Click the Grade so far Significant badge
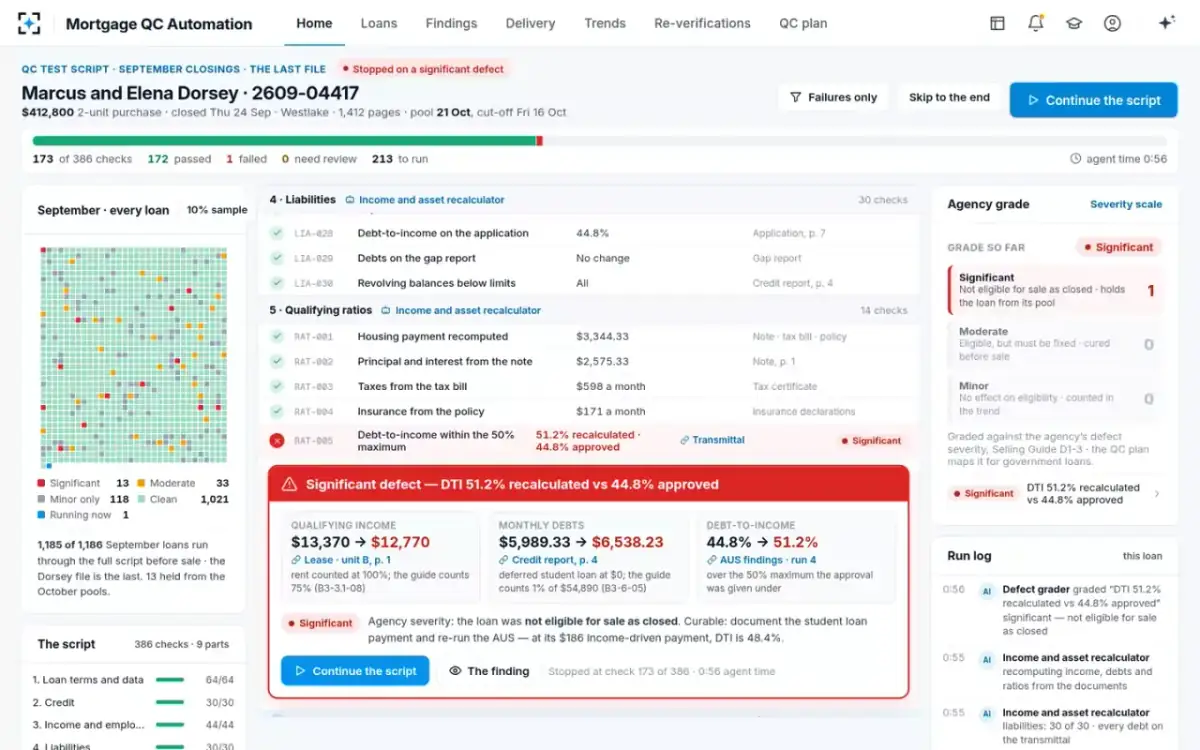The width and height of the screenshot is (1200, 750). [1119, 247]
